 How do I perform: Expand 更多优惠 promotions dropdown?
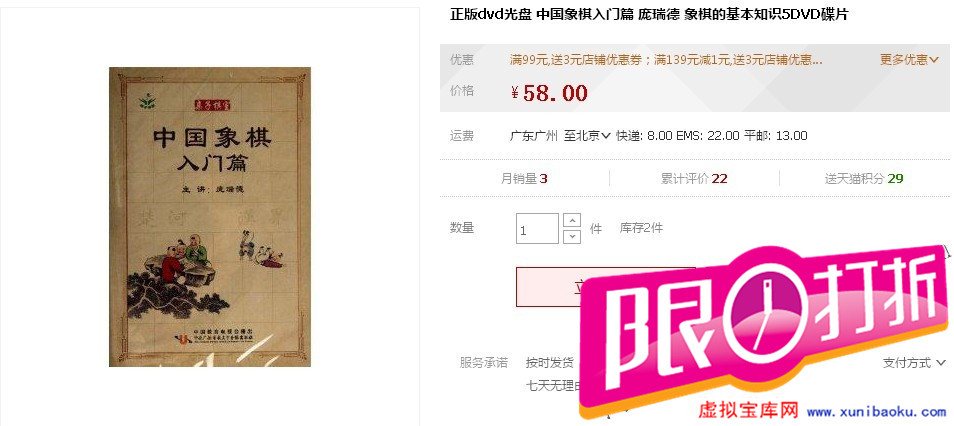[909, 60]
